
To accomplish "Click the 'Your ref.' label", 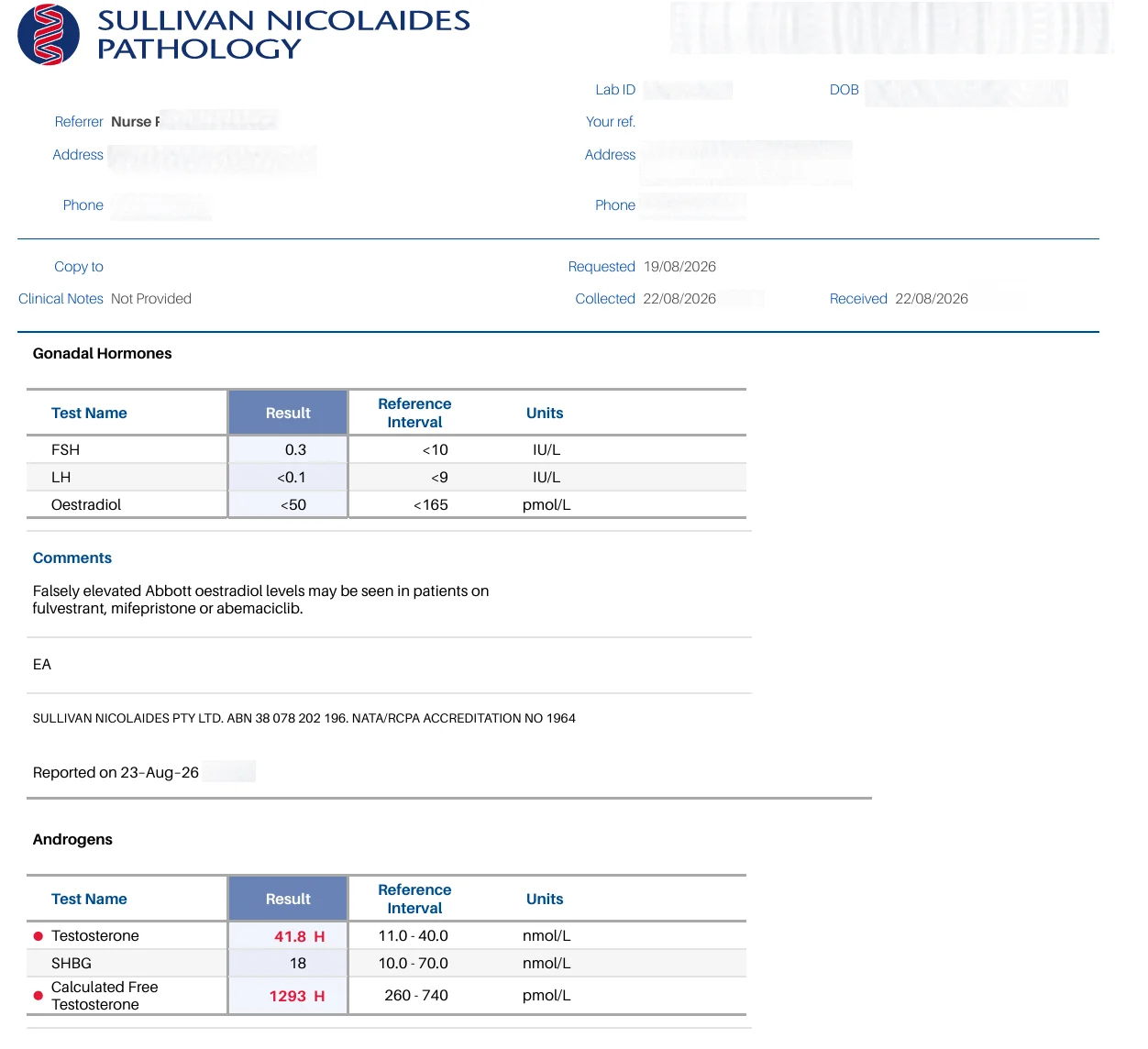I will (611, 122).
